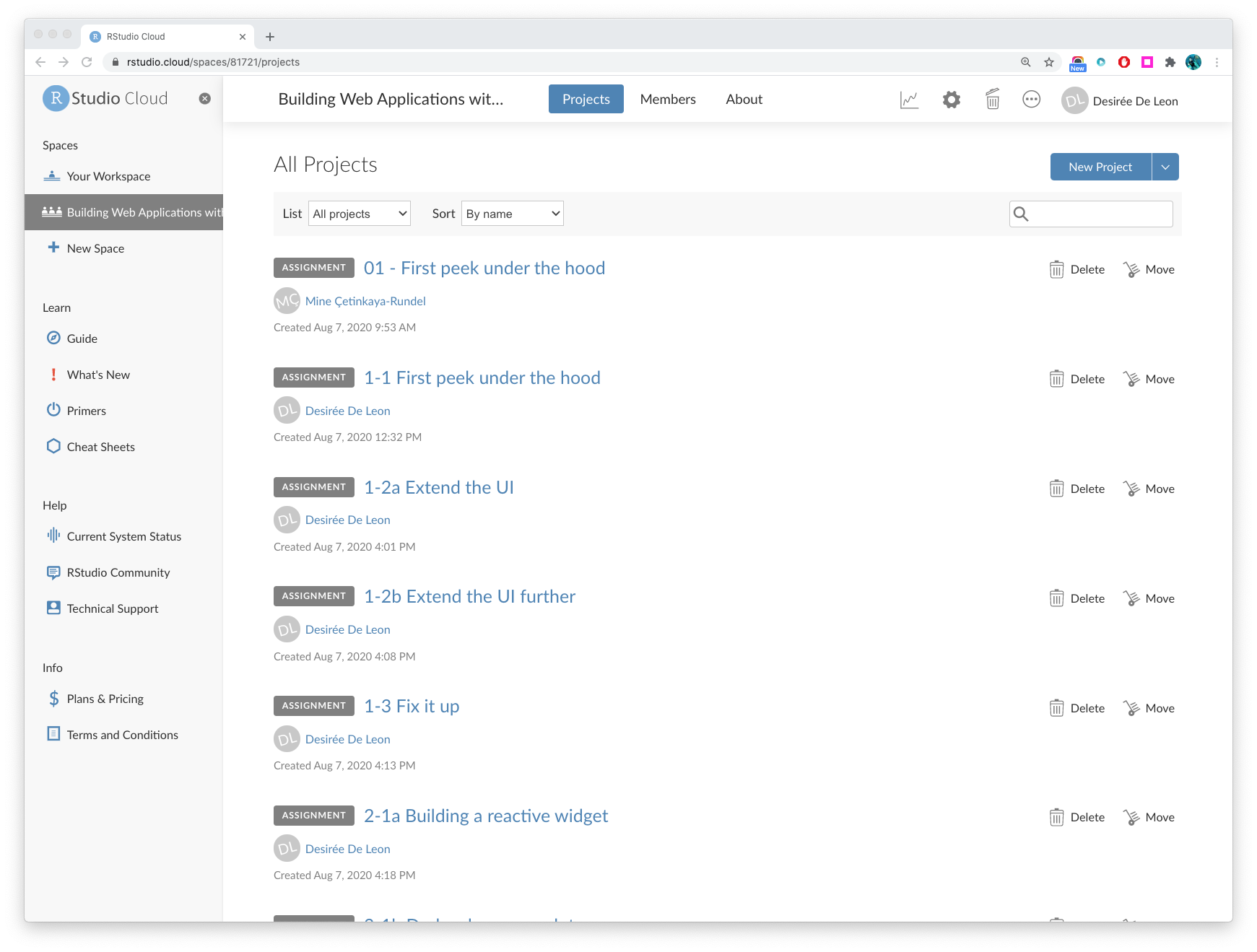Click the DL user avatar in header

coord(1074,101)
